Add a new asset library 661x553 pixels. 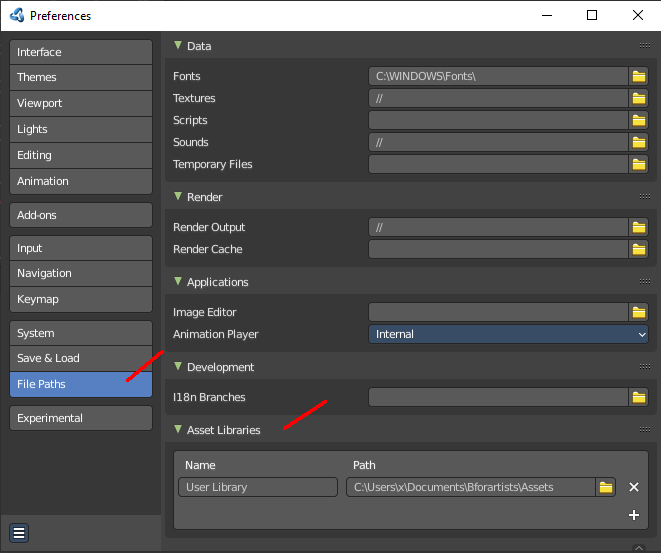click(634, 515)
